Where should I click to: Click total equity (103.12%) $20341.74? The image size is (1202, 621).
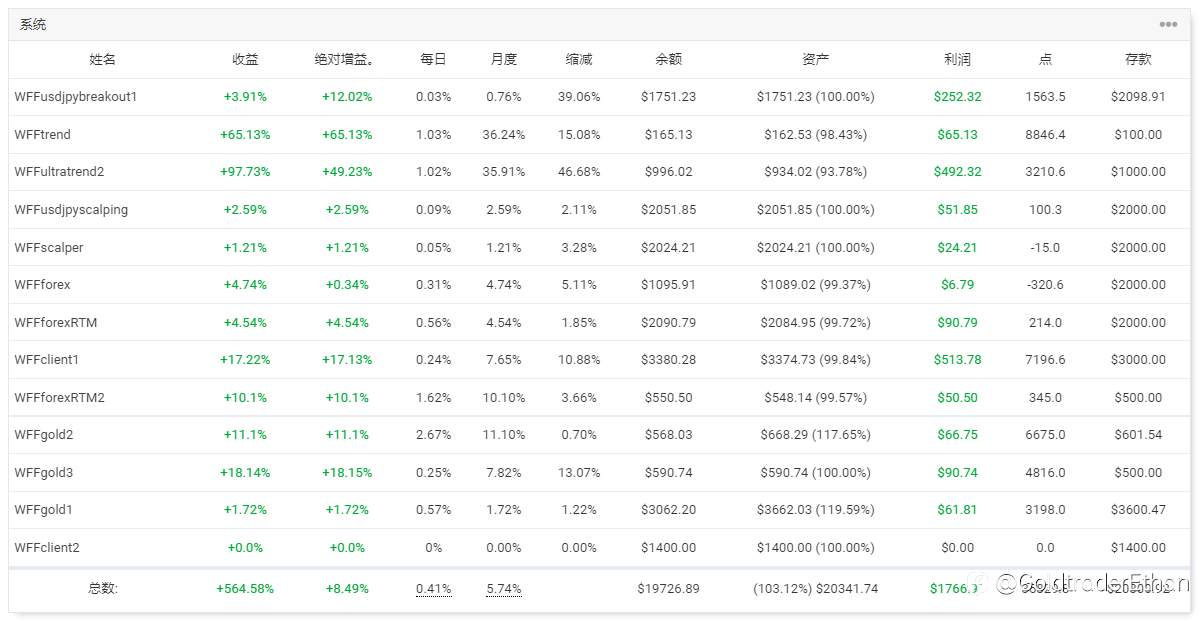816,589
